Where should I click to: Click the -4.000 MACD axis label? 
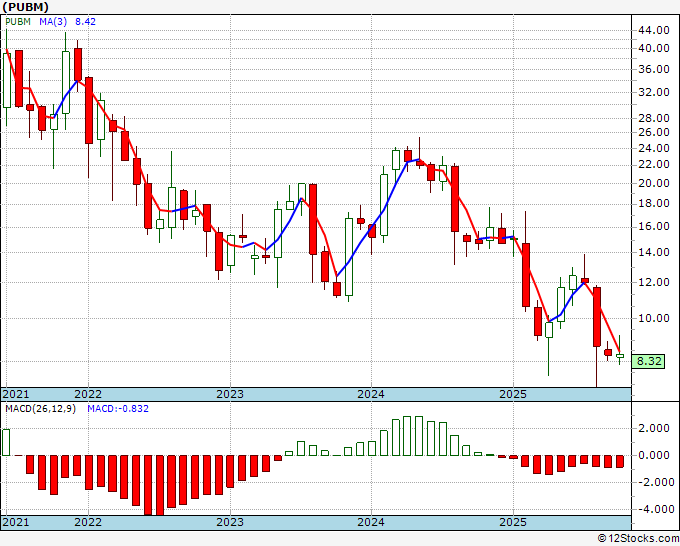point(654,509)
